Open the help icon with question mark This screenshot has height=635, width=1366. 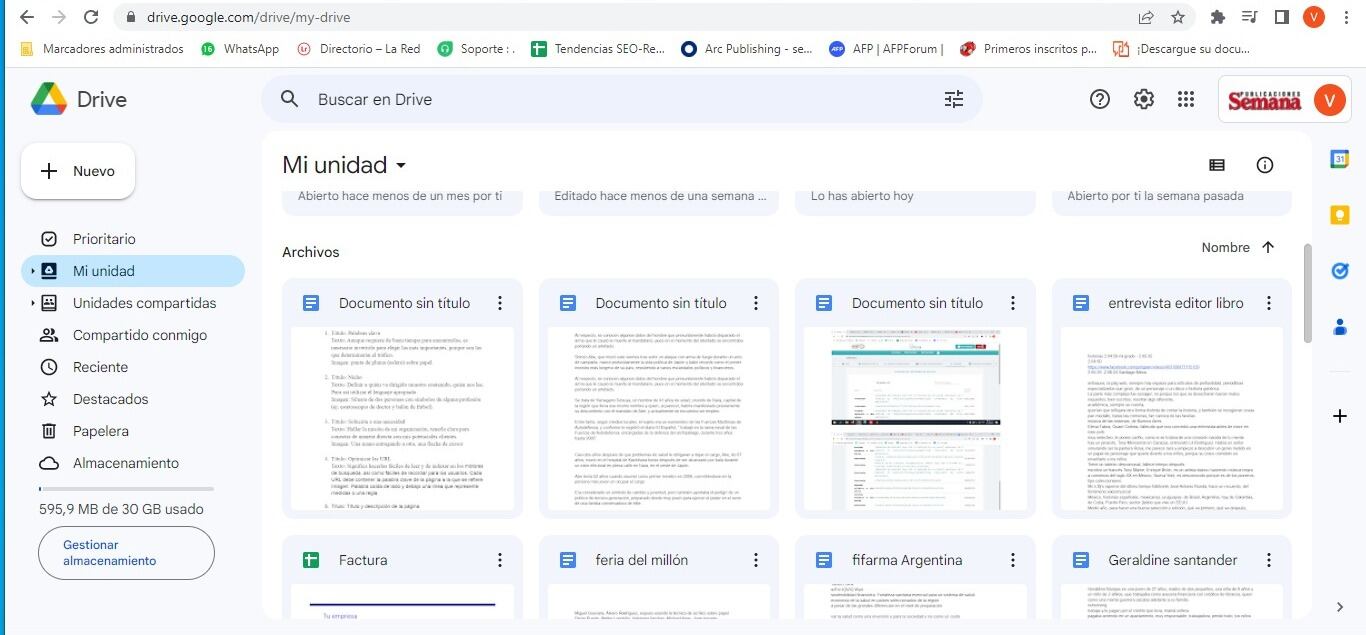[x=1099, y=99]
